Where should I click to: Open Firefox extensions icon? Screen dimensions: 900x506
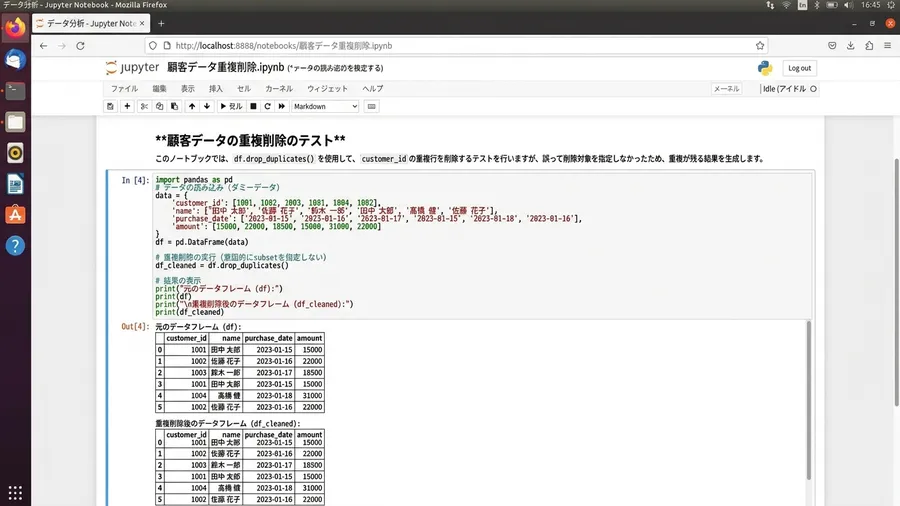(x=869, y=45)
